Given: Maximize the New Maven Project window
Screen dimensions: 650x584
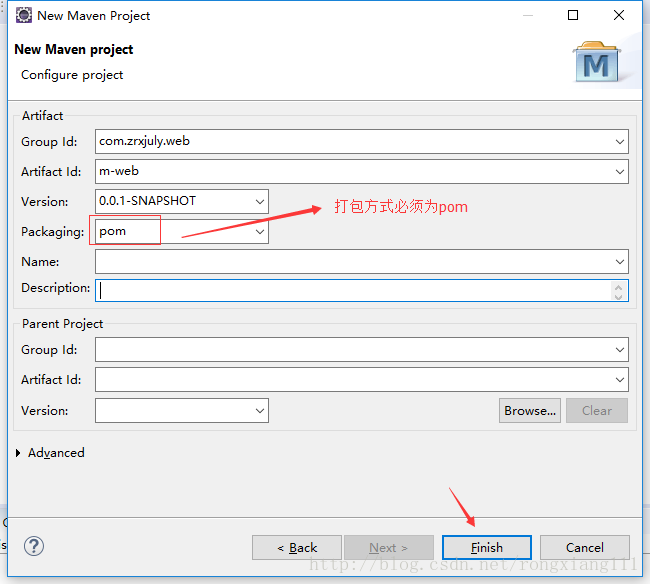Looking at the screenshot, I should [x=573, y=15].
